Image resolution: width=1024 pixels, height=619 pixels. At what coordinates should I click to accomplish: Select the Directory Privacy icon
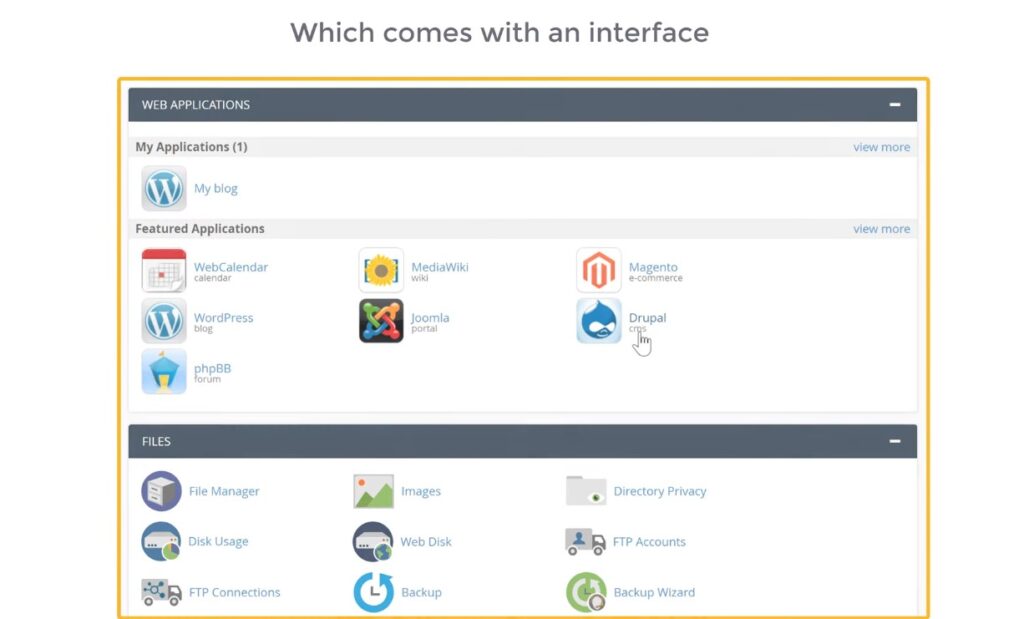(586, 491)
